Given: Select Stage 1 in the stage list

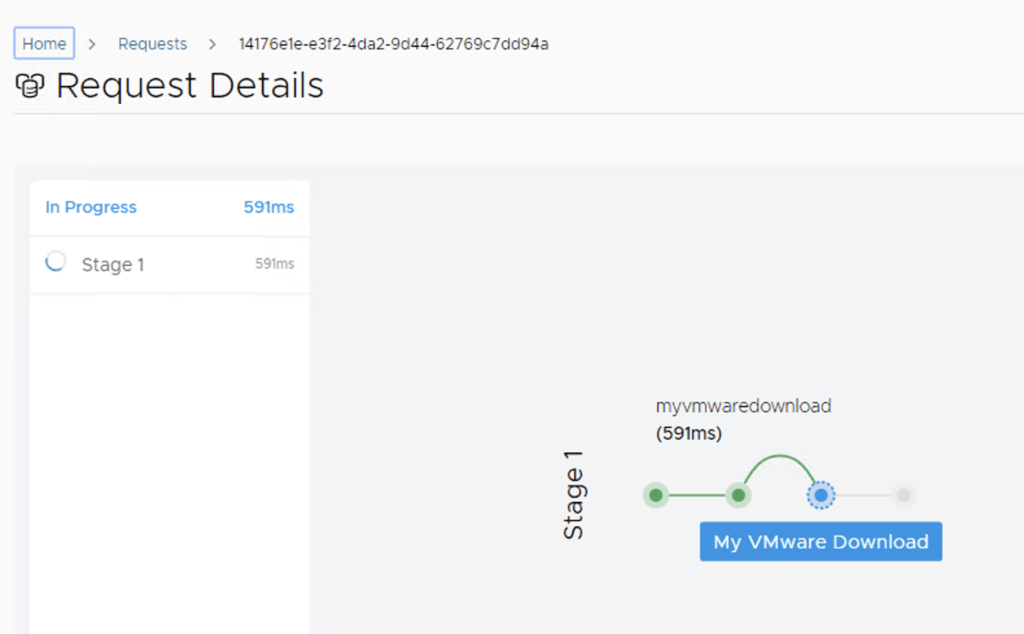Looking at the screenshot, I should pyautogui.click(x=113, y=265).
